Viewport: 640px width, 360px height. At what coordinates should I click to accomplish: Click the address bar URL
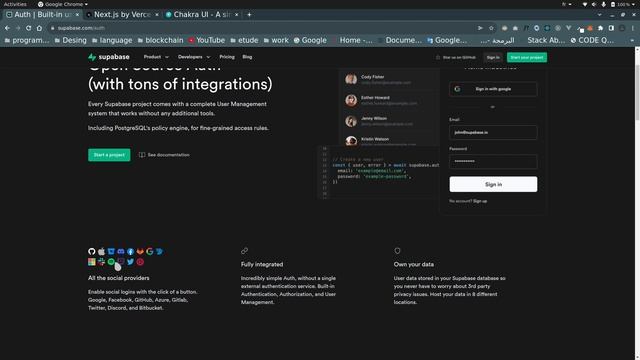point(81,28)
